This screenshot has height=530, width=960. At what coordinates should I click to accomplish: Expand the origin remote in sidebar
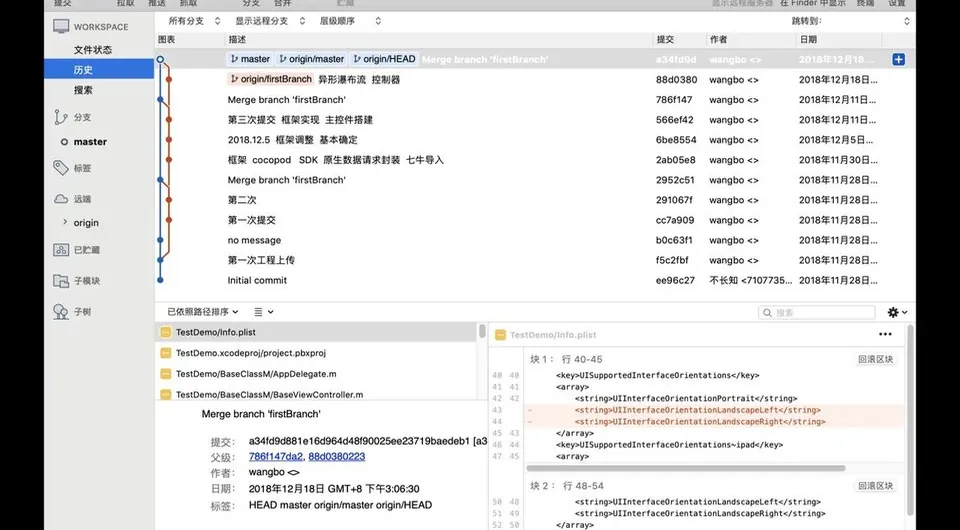pyautogui.click(x=65, y=222)
